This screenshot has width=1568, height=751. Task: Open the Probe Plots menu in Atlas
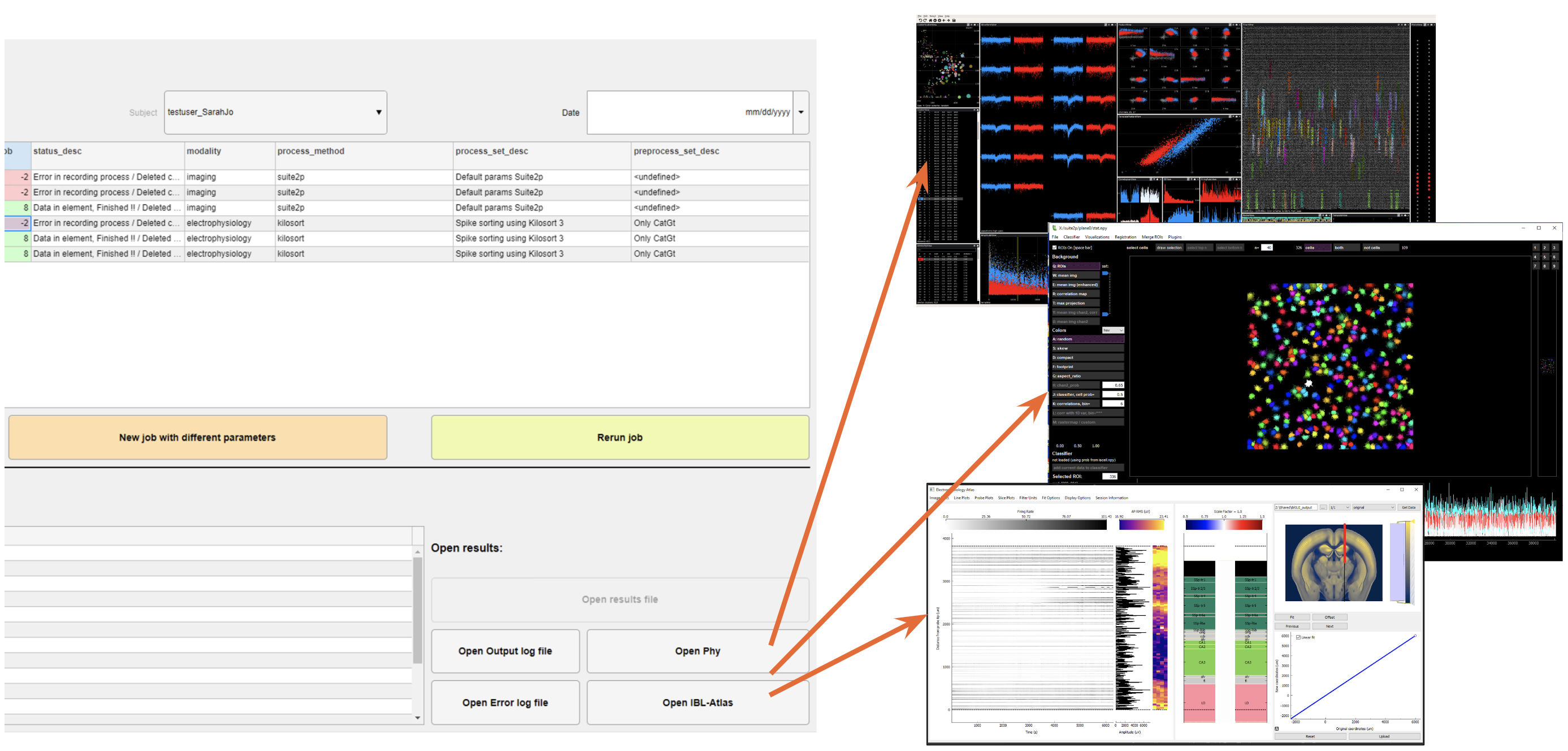(x=984, y=498)
